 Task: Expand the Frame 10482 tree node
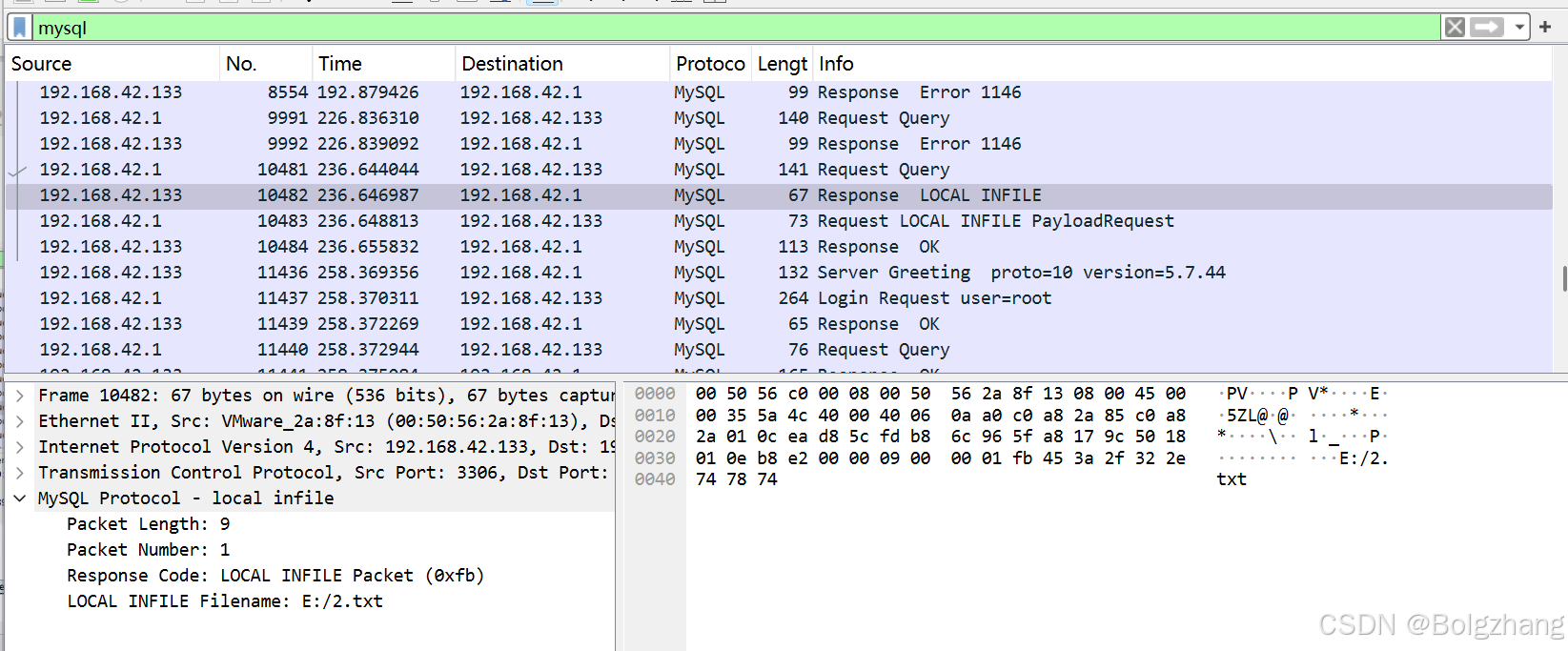pos(19,396)
